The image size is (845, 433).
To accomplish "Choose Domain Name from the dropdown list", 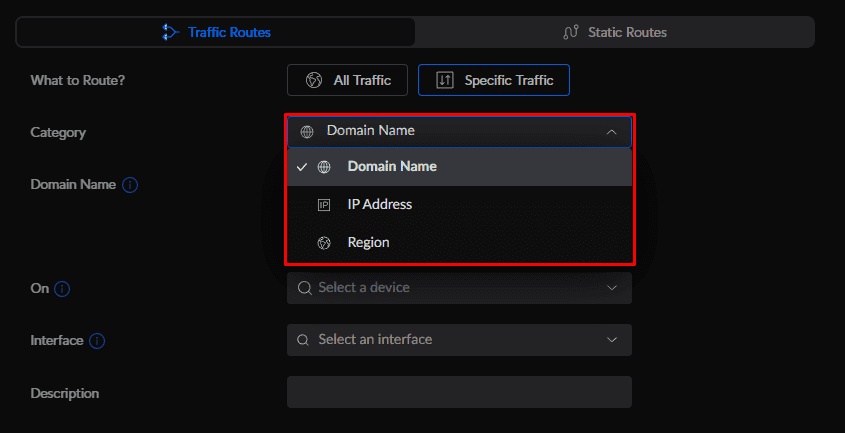I will pos(459,167).
